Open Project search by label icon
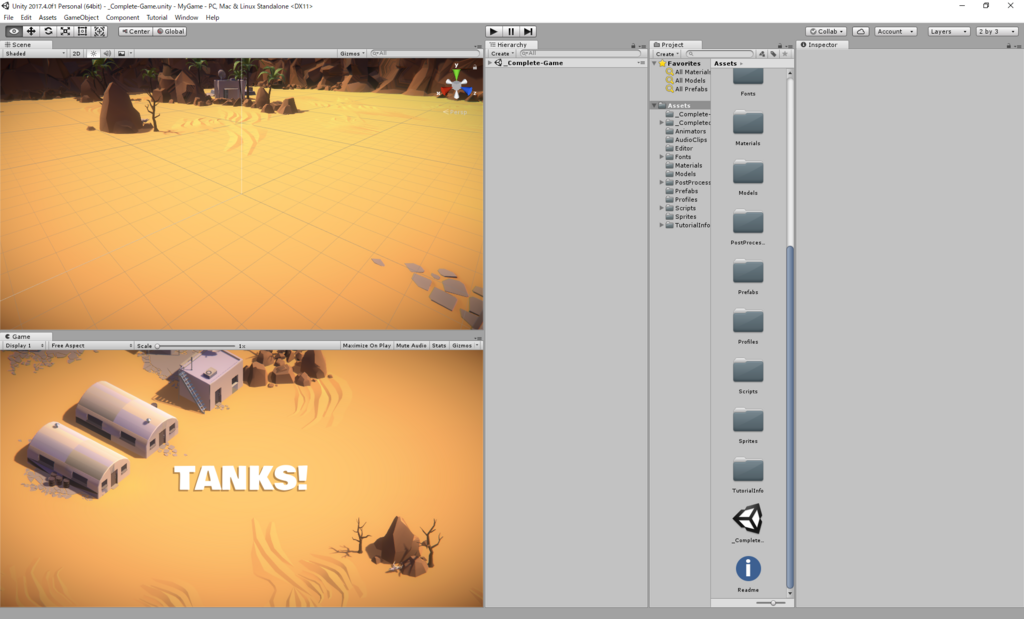The height and width of the screenshot is (619, 1024). (773, 54)
